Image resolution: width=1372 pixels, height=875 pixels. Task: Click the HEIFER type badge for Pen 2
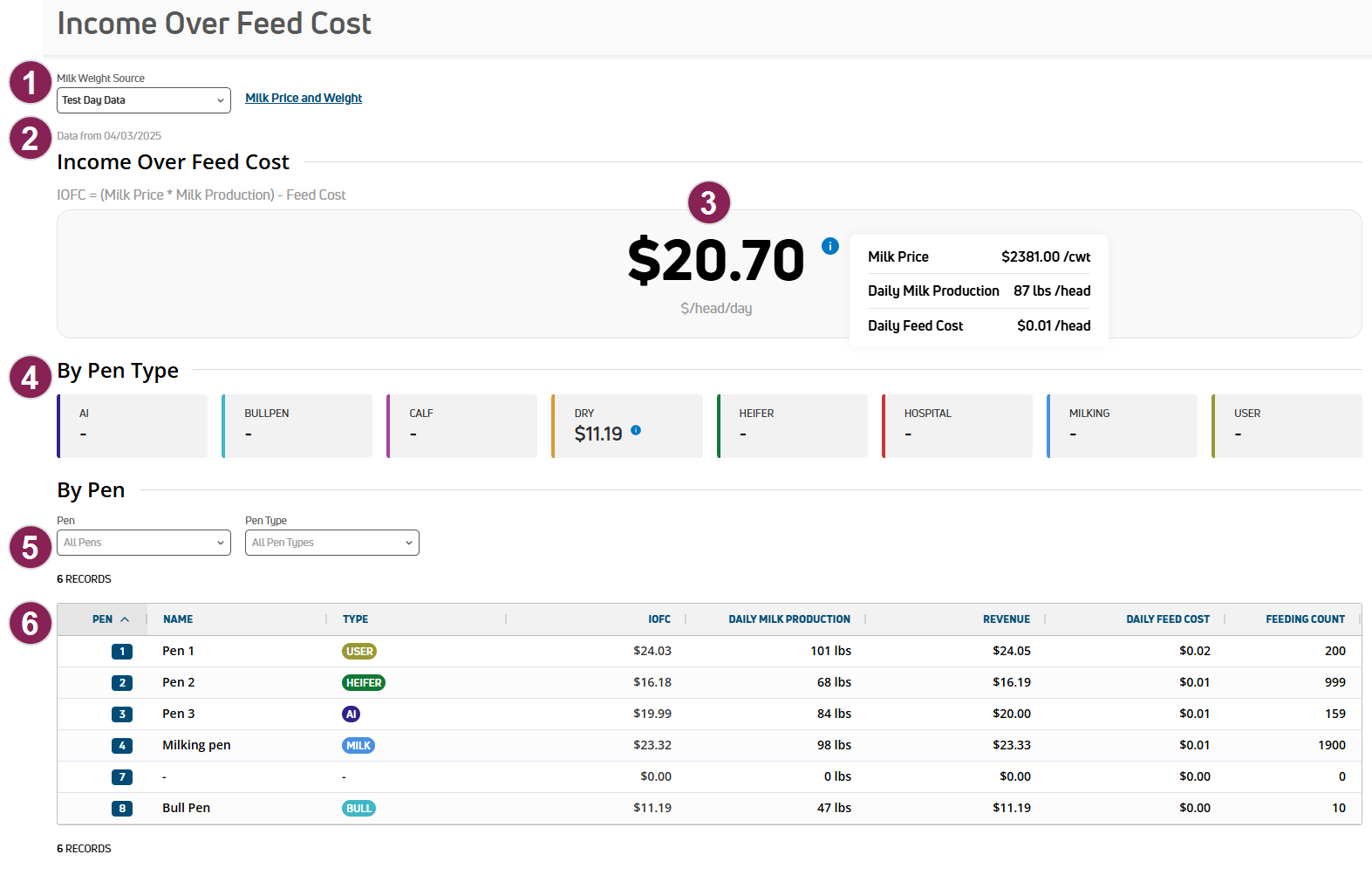click(x=364, y=683)
